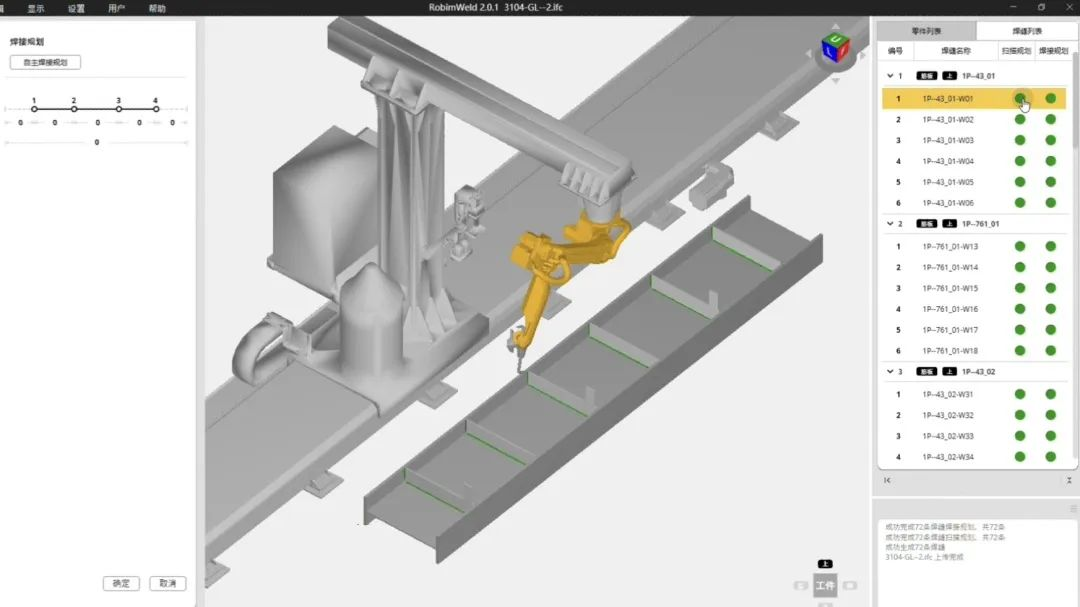
Task: Select weld row 1P--761_01-W17
Action: [x=949, y=330]
